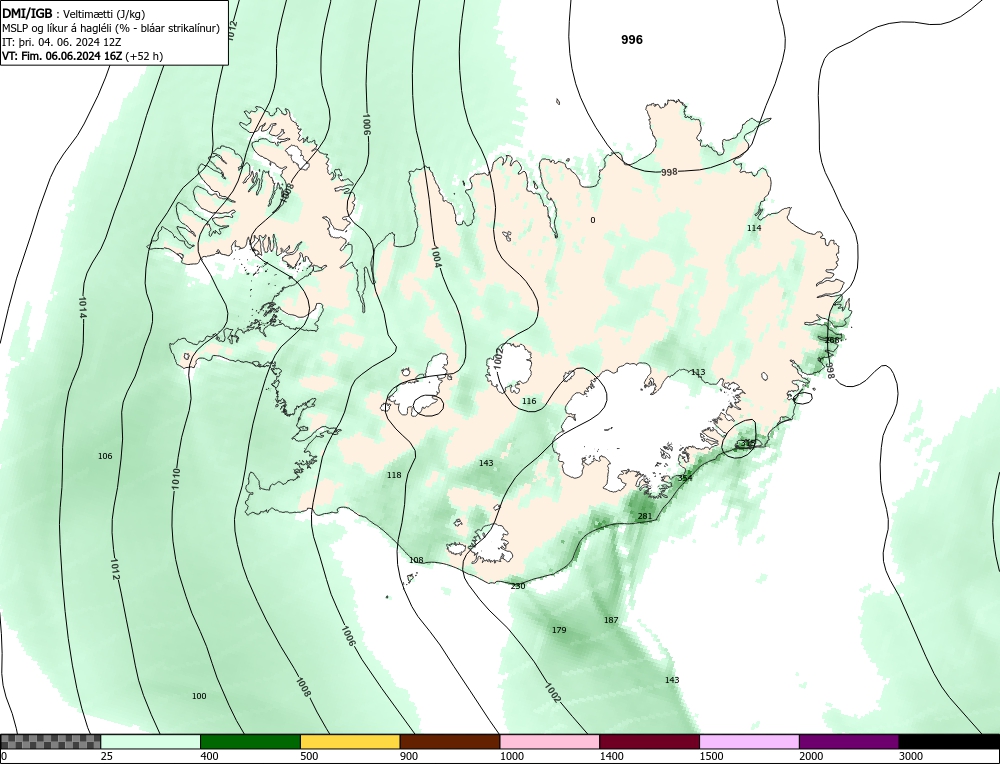Click the legend scale label '400'

(209, 757)
